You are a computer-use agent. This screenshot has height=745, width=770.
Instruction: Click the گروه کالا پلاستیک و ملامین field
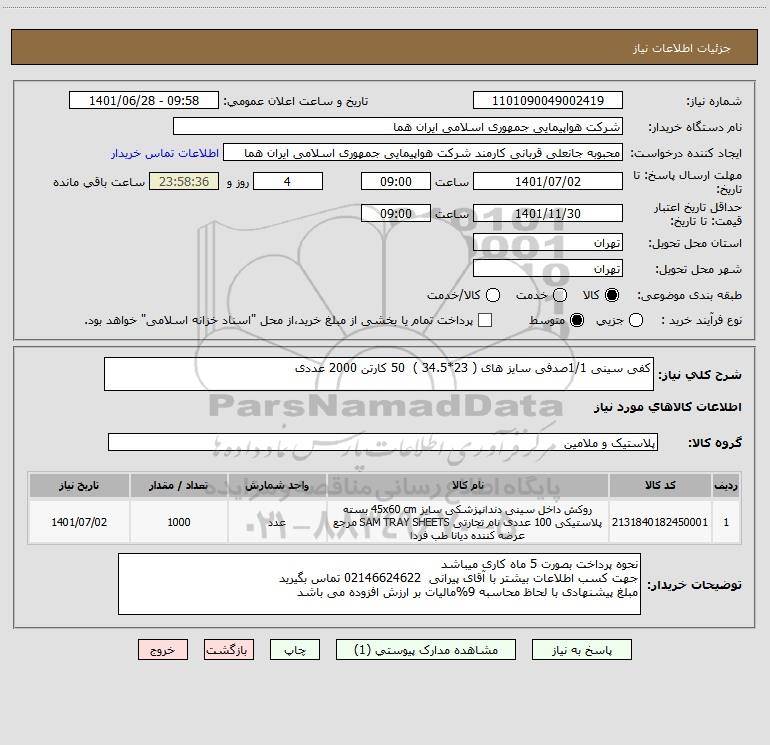[383, 442]
